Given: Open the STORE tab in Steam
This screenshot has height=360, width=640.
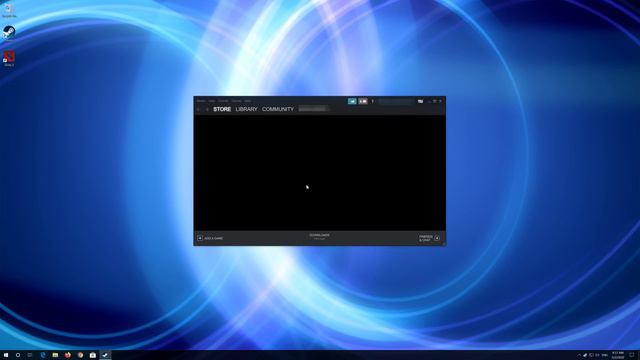Looking at the screenshot, I should [222, 109].
